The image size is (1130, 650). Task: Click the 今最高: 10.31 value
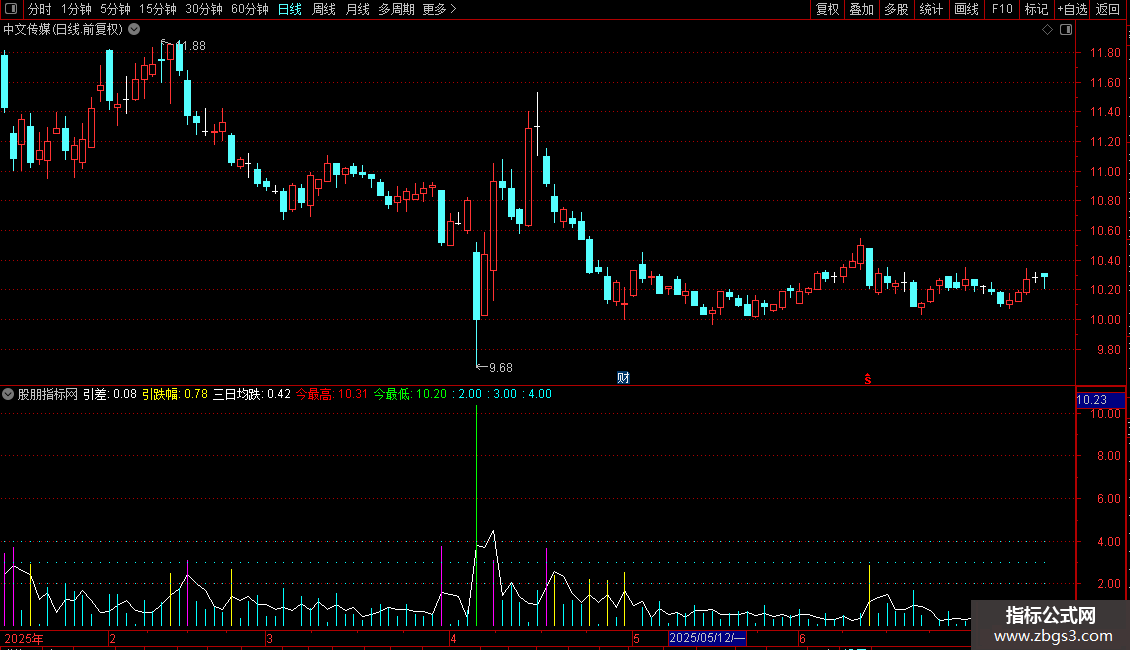(x=332, y=394)
